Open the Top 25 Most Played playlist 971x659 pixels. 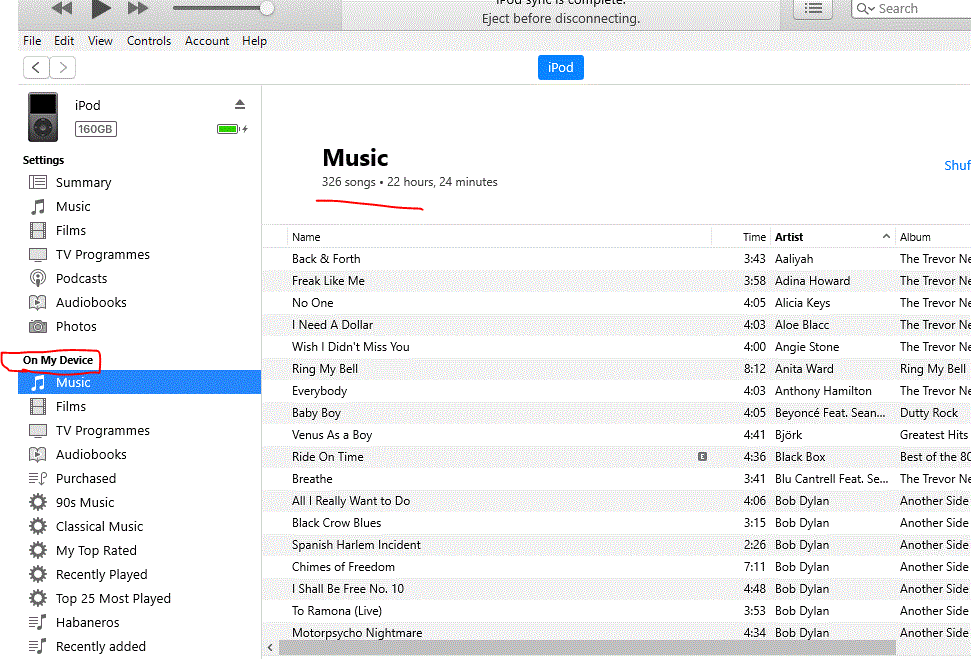(x=113, y=598)
